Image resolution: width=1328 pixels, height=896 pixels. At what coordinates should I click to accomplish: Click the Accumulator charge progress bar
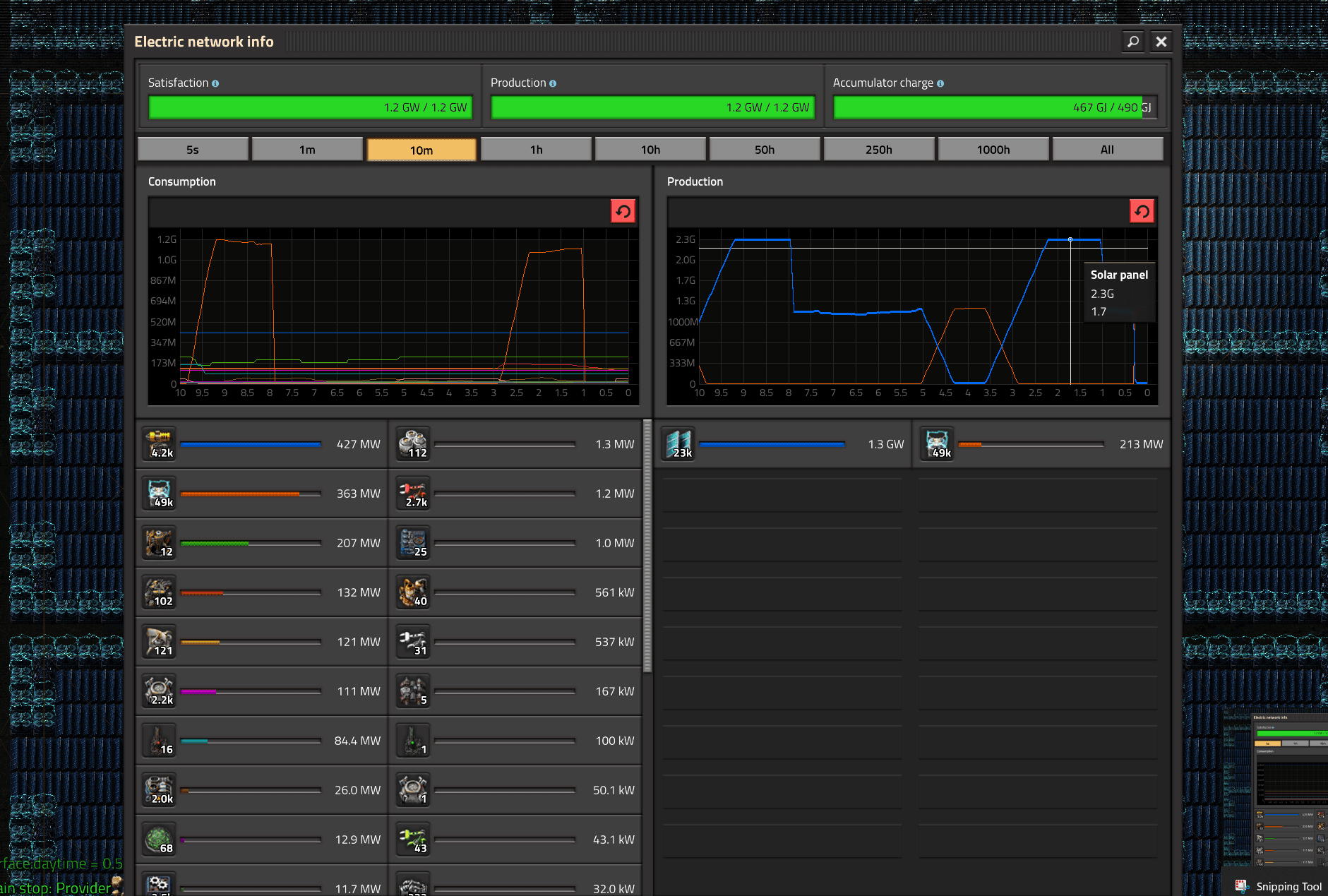pyautogui.click(x=995, y=107)
